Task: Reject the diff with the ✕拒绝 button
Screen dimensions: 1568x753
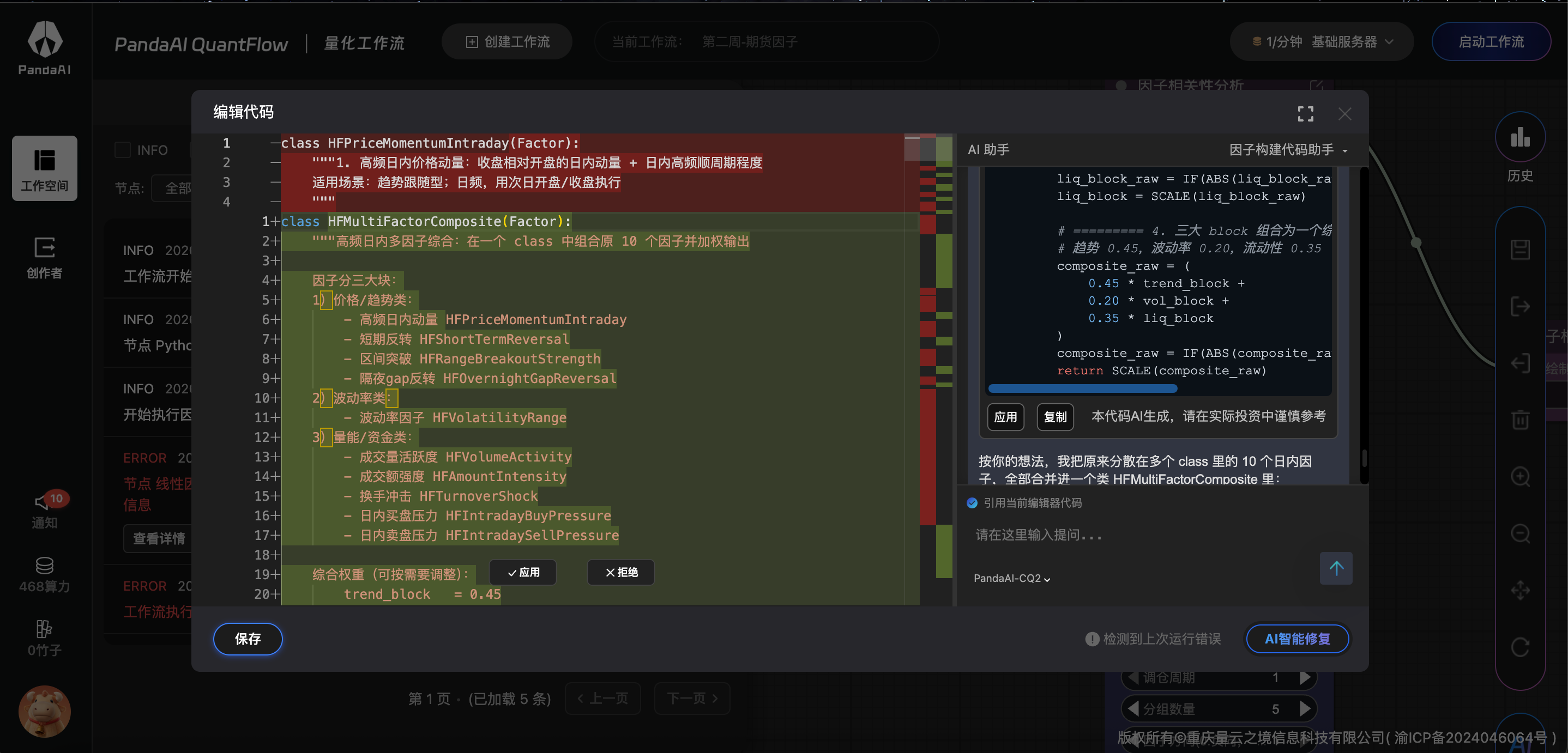Action: click(x=621, y=572)
